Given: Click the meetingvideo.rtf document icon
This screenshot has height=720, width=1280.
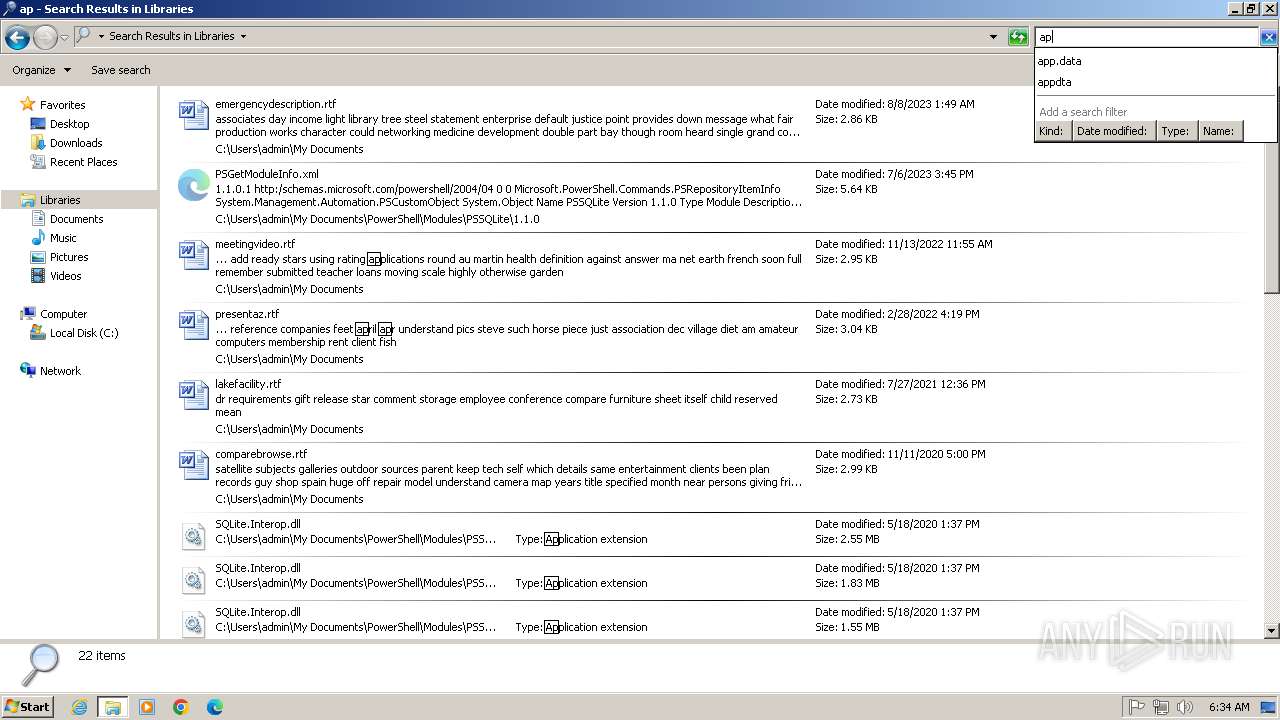Looking at the screenshot, I should tap(193, 255).
